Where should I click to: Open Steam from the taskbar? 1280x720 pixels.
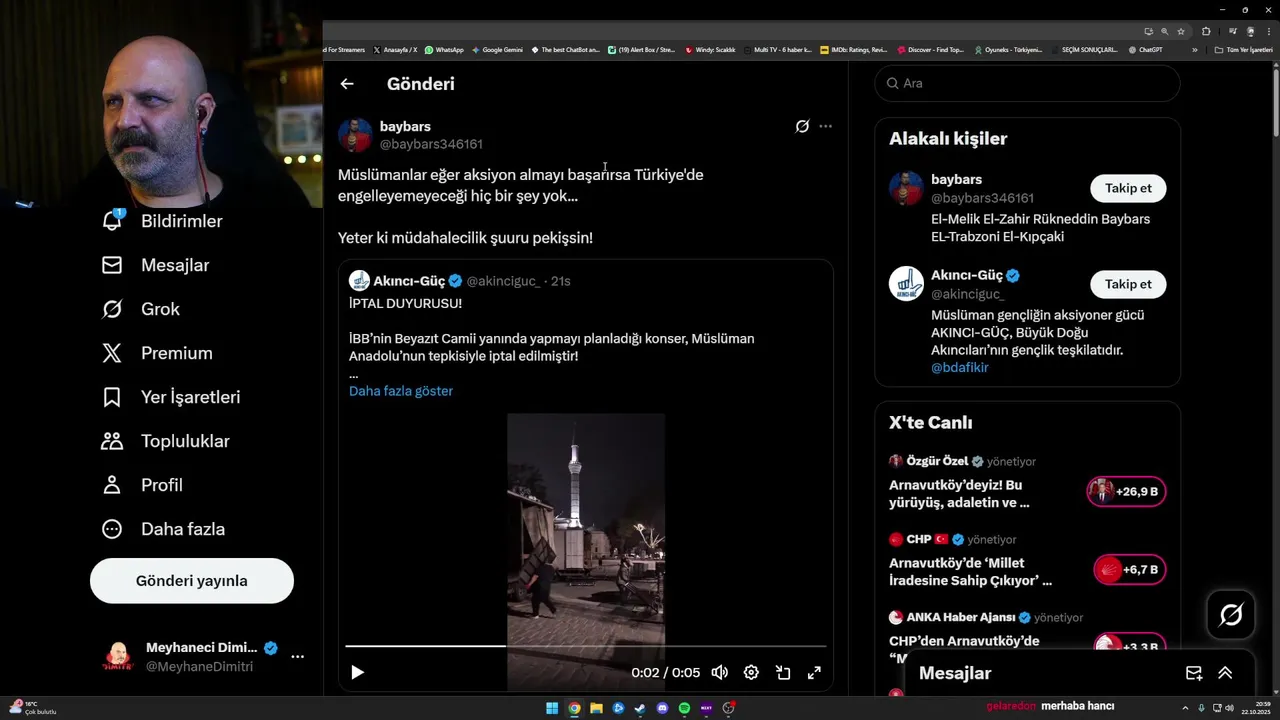(640, 708)
